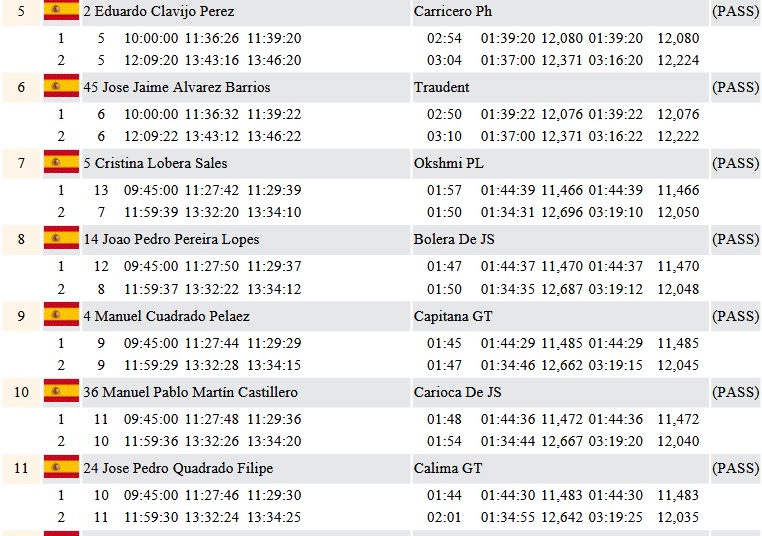The image size is (762, 536).
Task: Select rank number 6 cell
Action: [x=21, y=87]
